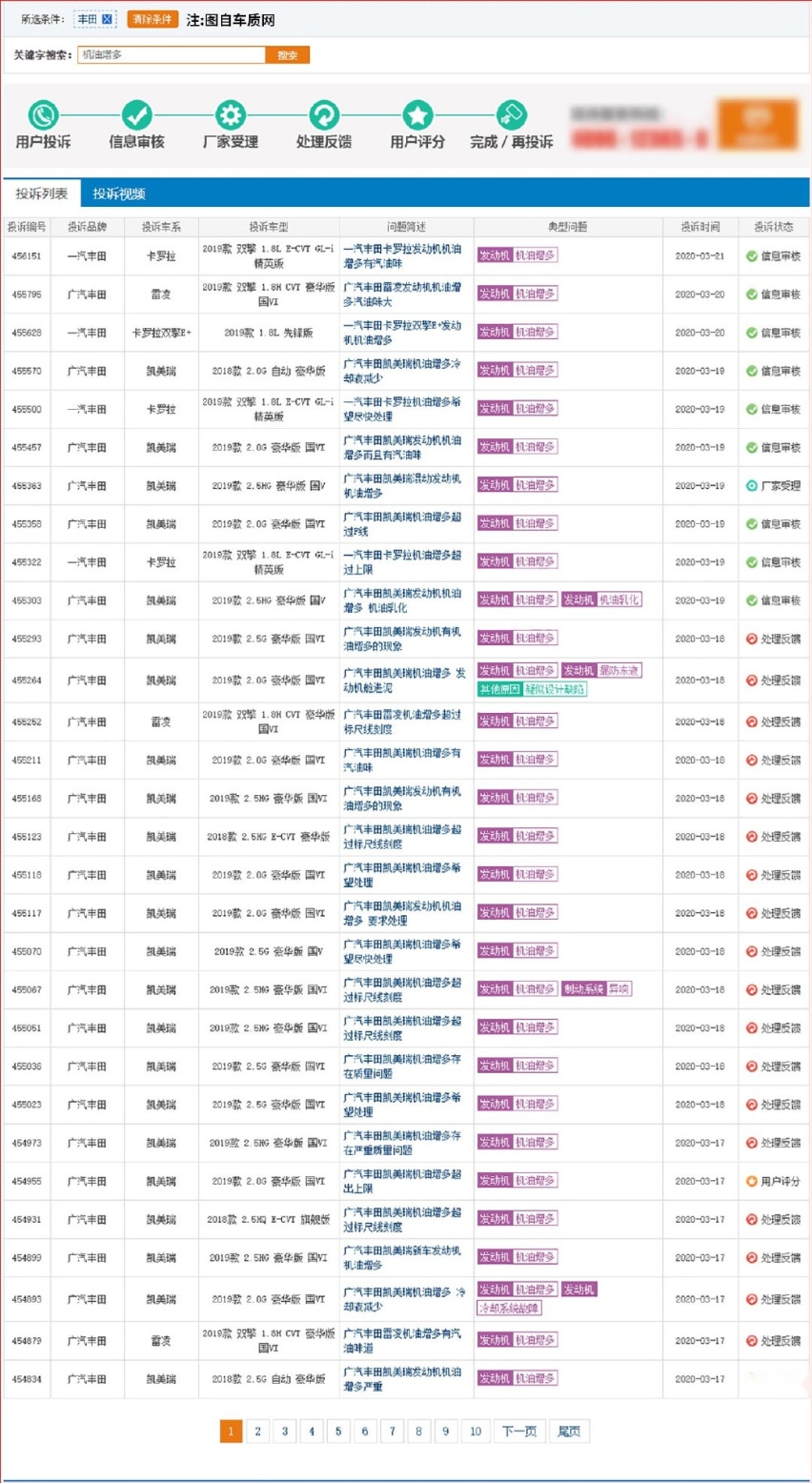Image resolution: width=812 pixels, height=1483 pixels.
Task: Click the red status icon in row 455264
Action: click(751, 681)
